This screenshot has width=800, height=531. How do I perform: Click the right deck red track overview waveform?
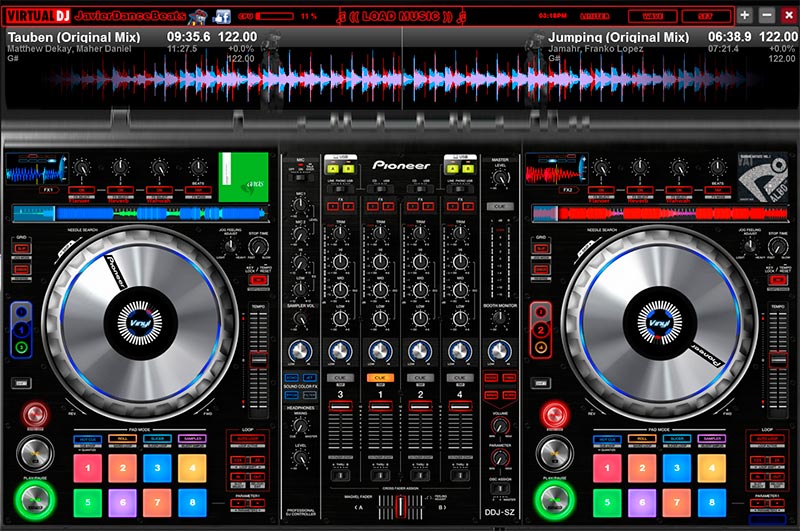pyautogui.click(x=660, y=213)
